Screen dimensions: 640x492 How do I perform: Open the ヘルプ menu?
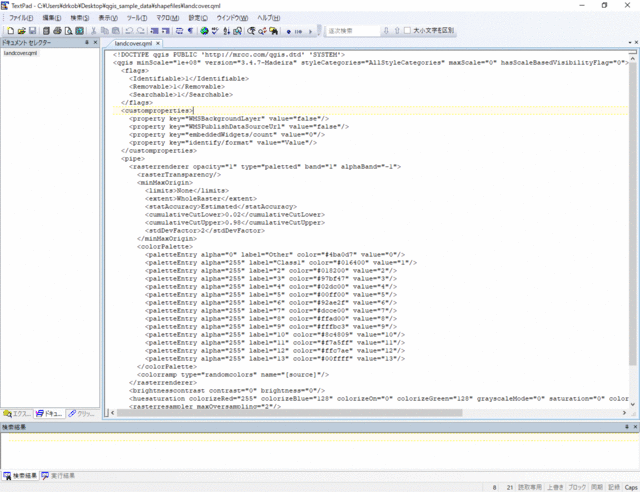(268, 18)
